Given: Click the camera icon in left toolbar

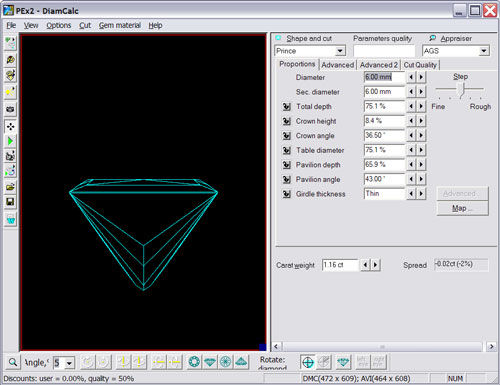Looking at the screenshot, I should coord(10,109).
